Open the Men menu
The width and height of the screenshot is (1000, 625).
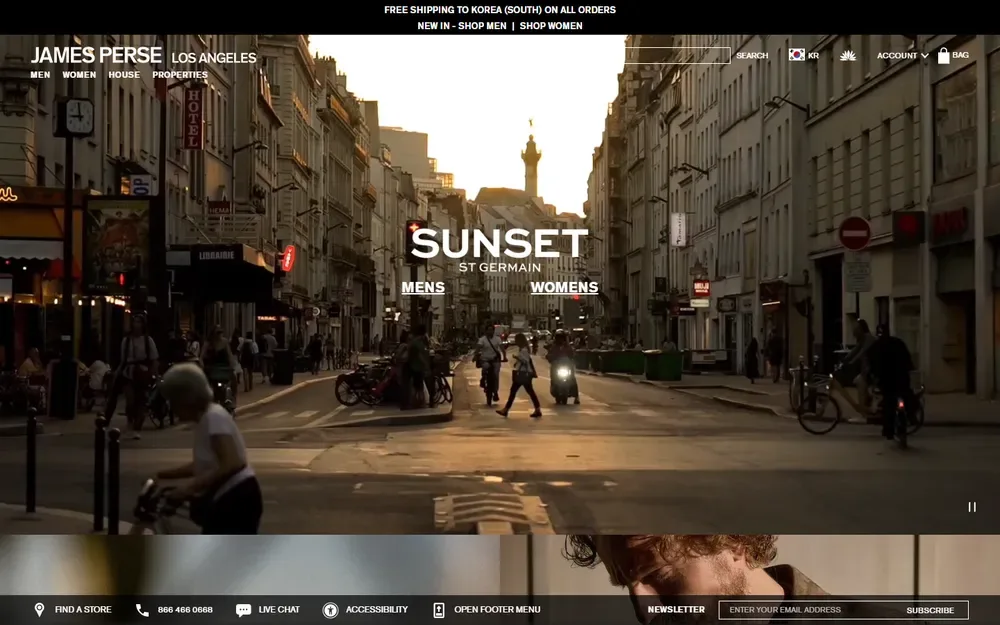[40, 75]
